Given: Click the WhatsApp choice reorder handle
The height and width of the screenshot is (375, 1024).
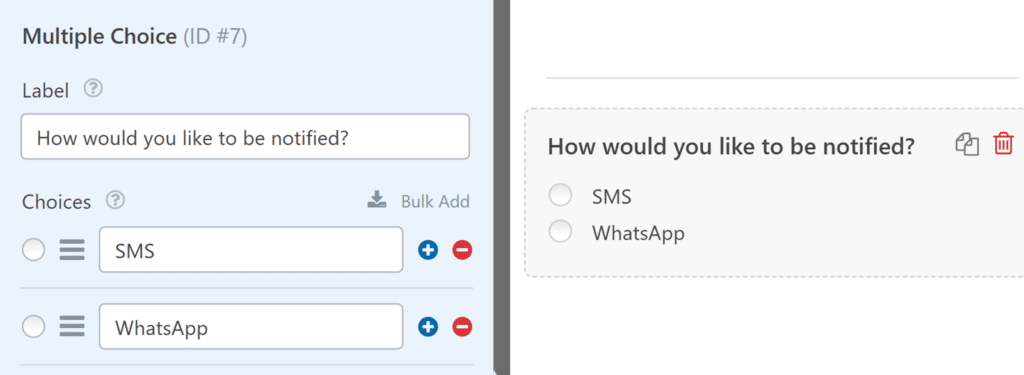Looking at the screenshot, I should click(x=72, y=326).
